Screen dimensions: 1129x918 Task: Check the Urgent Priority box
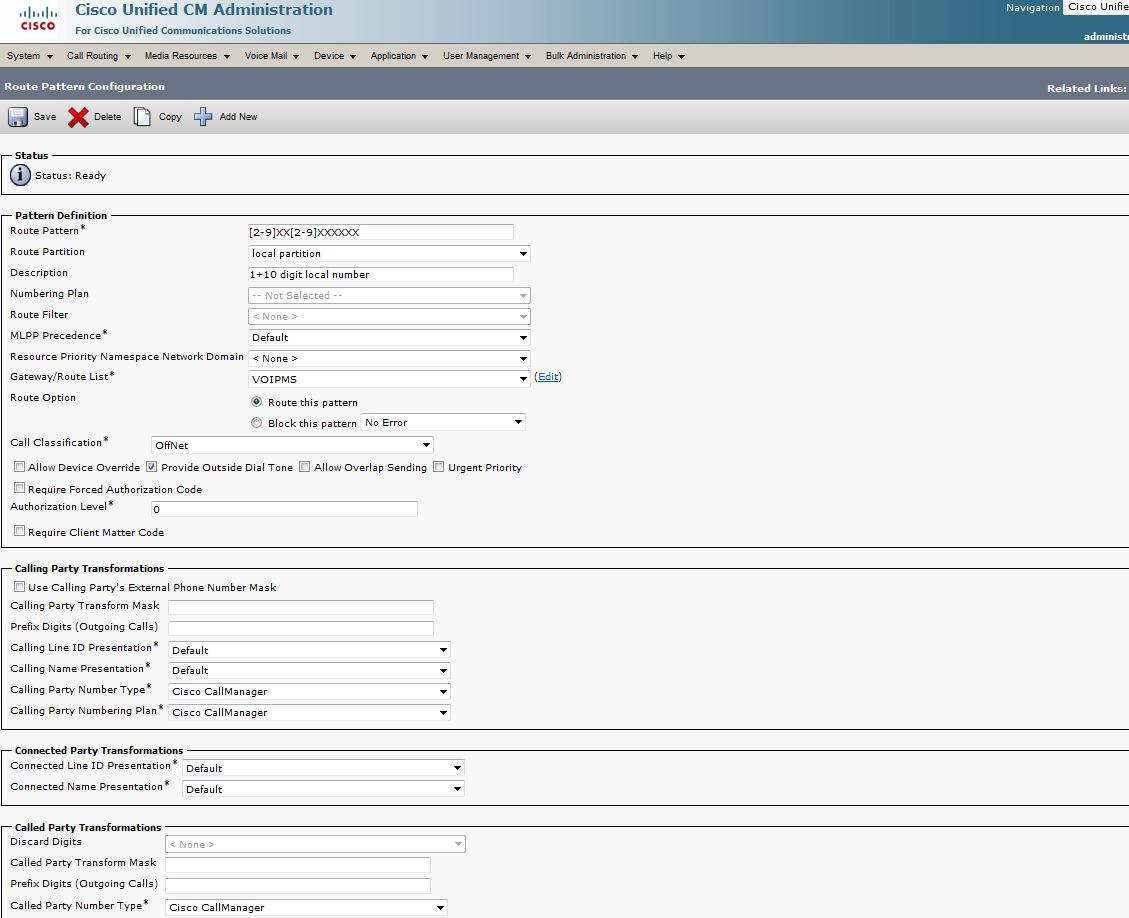tap(438, 467)
